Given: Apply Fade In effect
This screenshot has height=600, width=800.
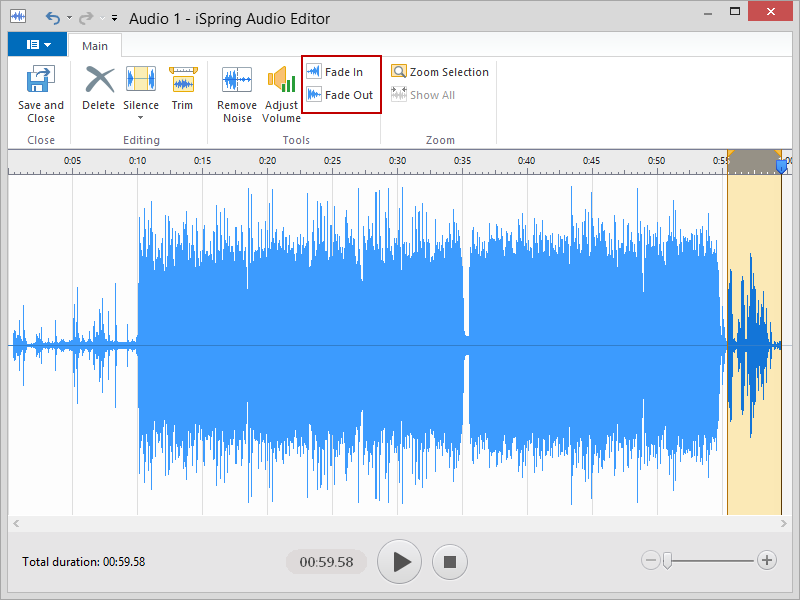Looking at the screenshot, I should 335,72.
